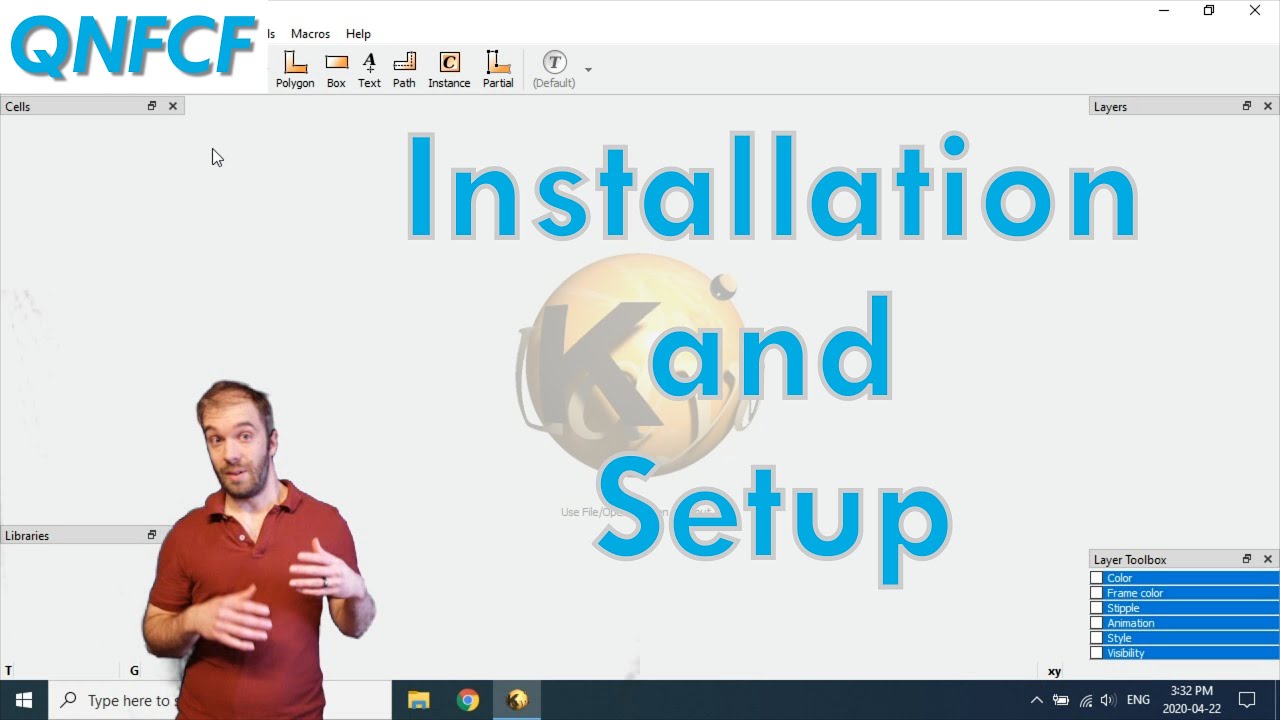
Task: Expand the Stipple row label
Action: [x=1123, y=608]
